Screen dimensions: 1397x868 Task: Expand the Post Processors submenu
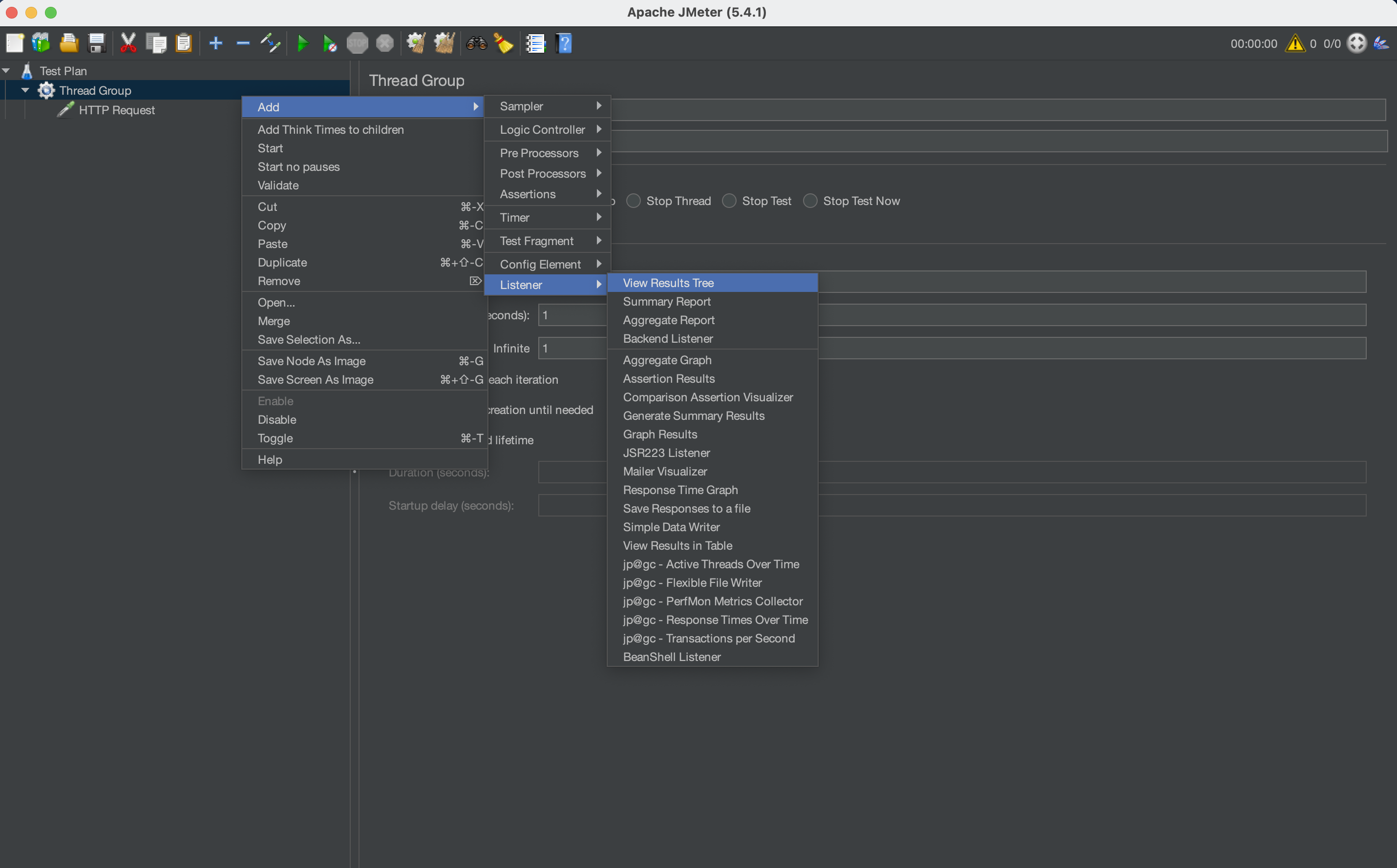pyautogui.click(x=548, y=173)
